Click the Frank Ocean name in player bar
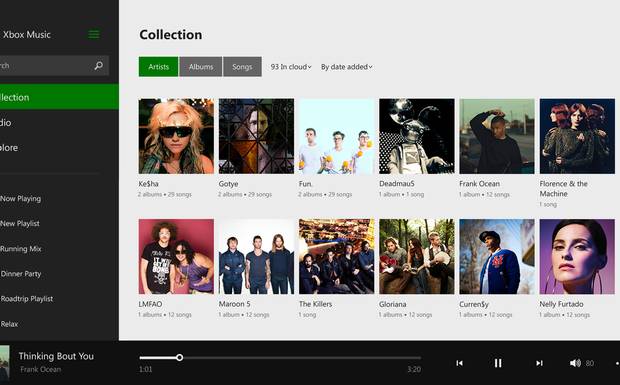The width and height of the screenshot is (620, 385). point(41,369)
